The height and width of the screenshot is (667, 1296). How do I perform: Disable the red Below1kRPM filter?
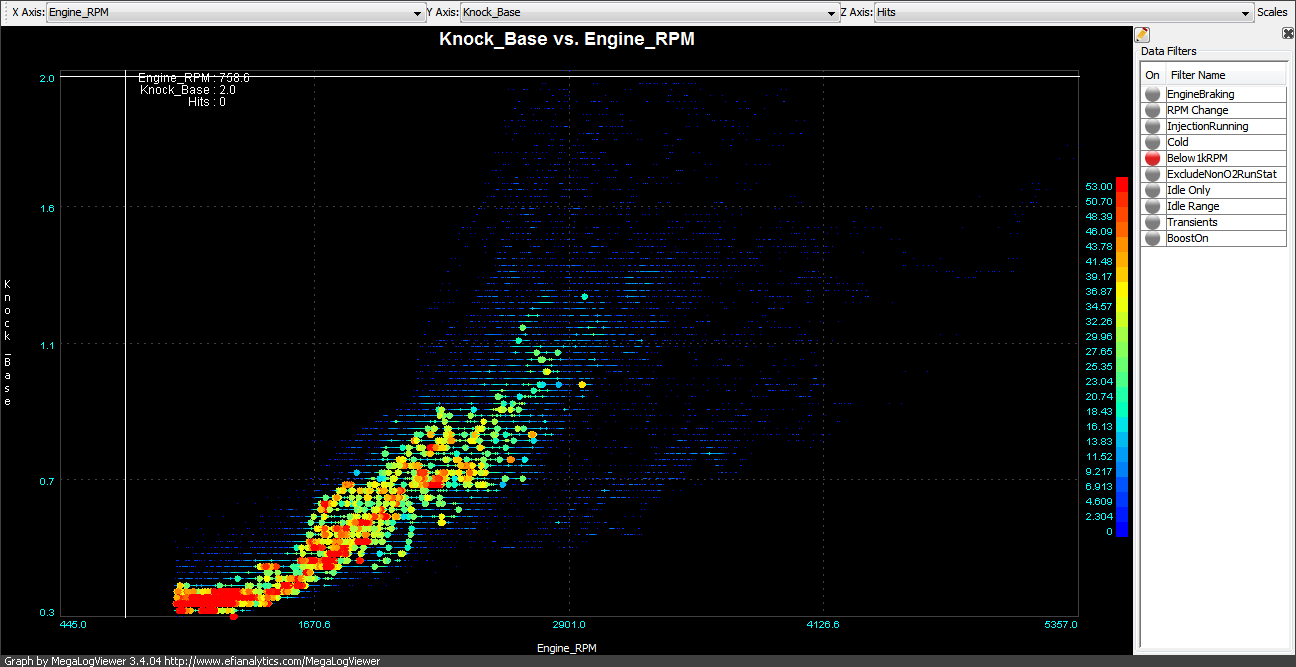coord(1153,158)
